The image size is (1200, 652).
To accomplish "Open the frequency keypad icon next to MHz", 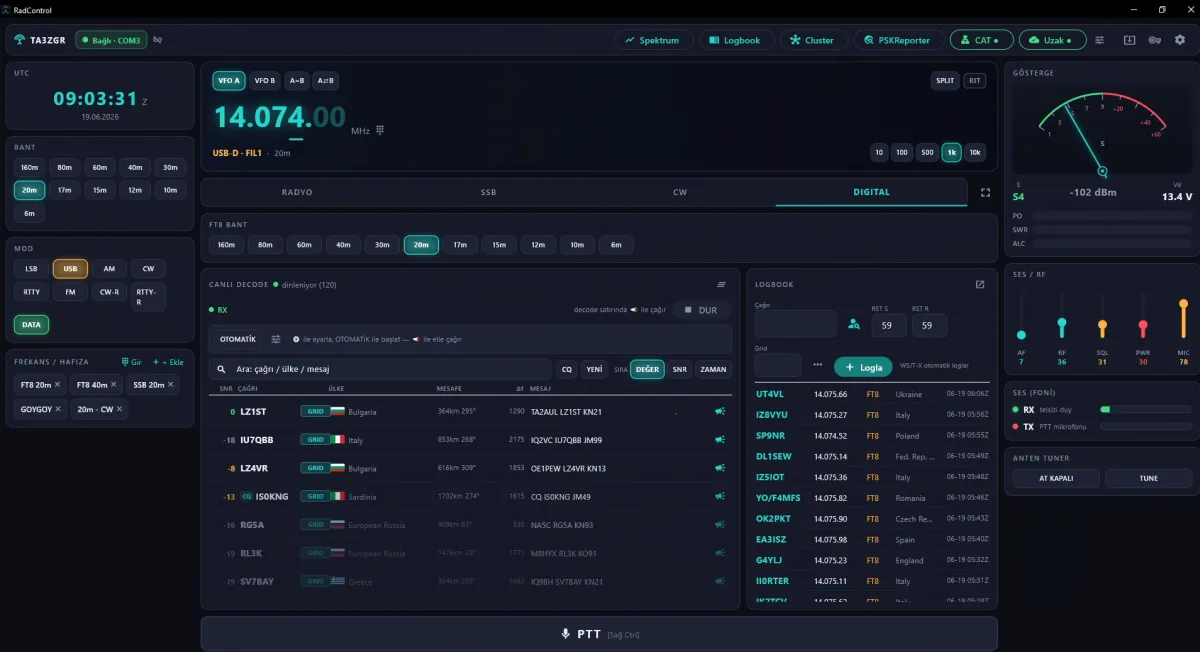I will (x=380, y=130).
